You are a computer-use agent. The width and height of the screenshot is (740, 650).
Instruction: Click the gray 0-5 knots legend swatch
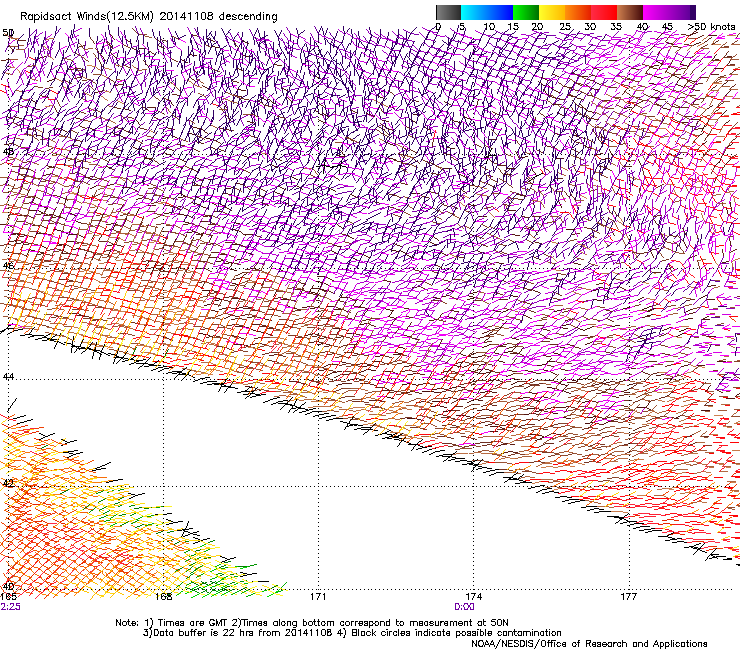tap(448, 12)
